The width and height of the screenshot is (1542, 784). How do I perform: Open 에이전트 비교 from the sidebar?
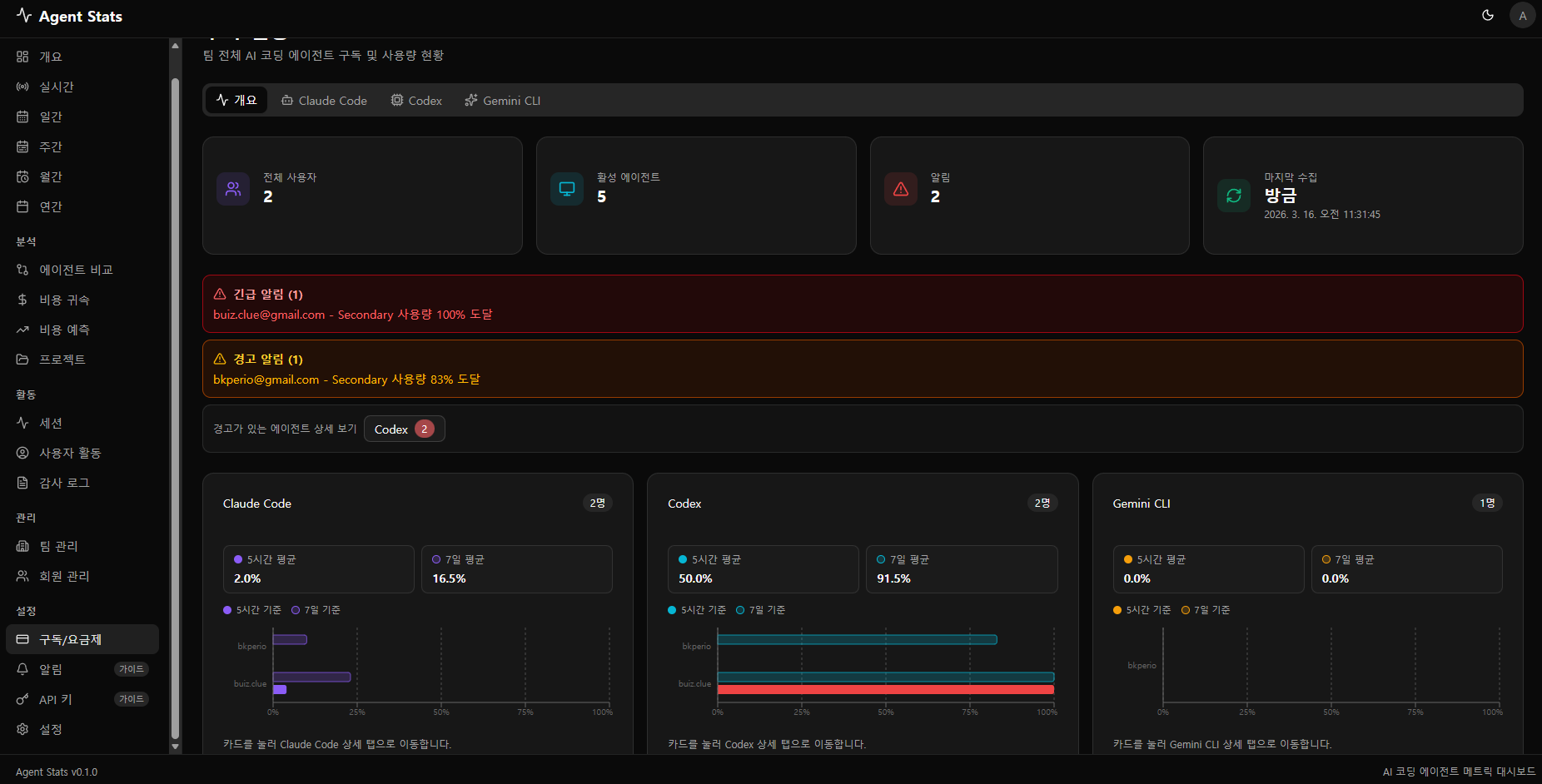coord(75,270)
